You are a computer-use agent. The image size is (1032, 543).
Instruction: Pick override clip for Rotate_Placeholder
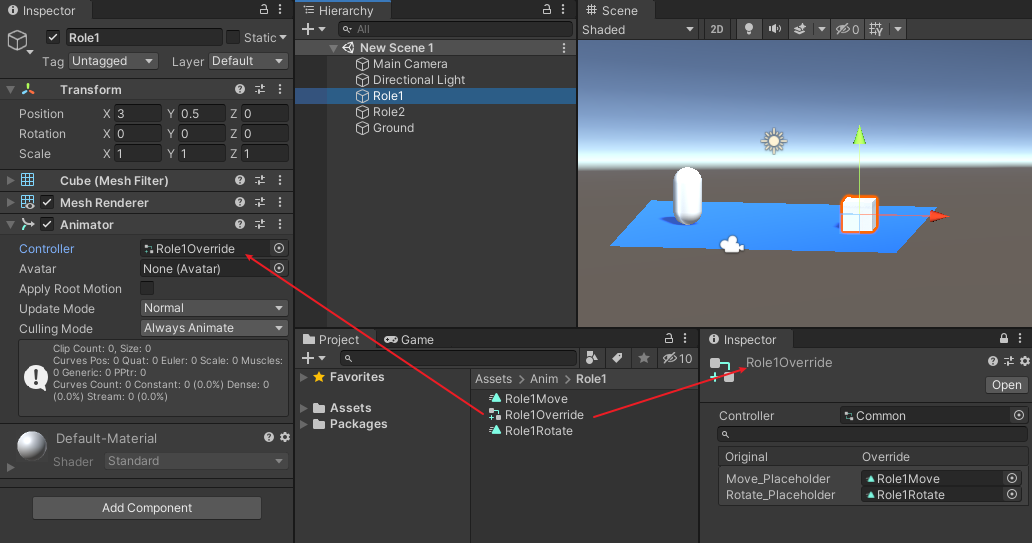(1012, 494)
